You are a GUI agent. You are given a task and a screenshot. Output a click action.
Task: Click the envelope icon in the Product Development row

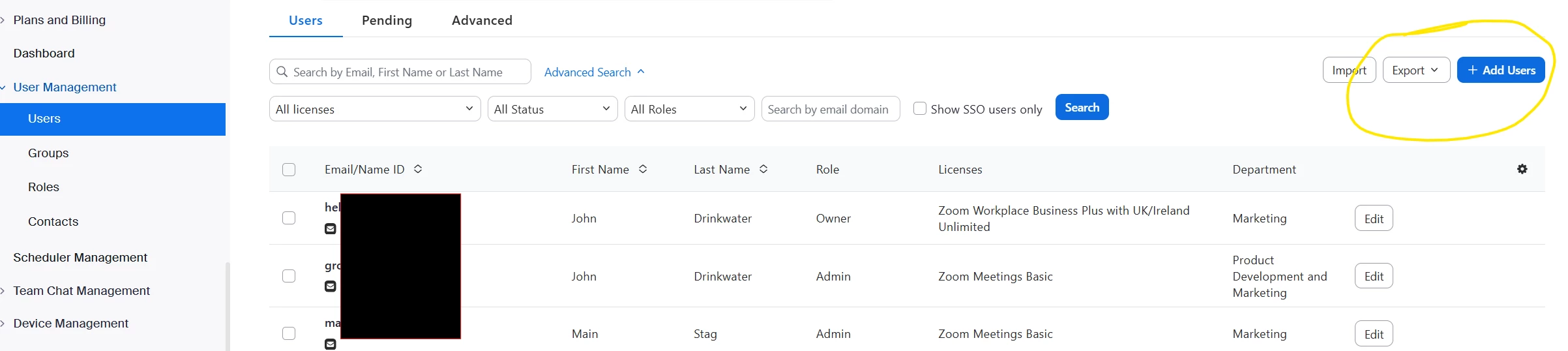pos(331,286)
